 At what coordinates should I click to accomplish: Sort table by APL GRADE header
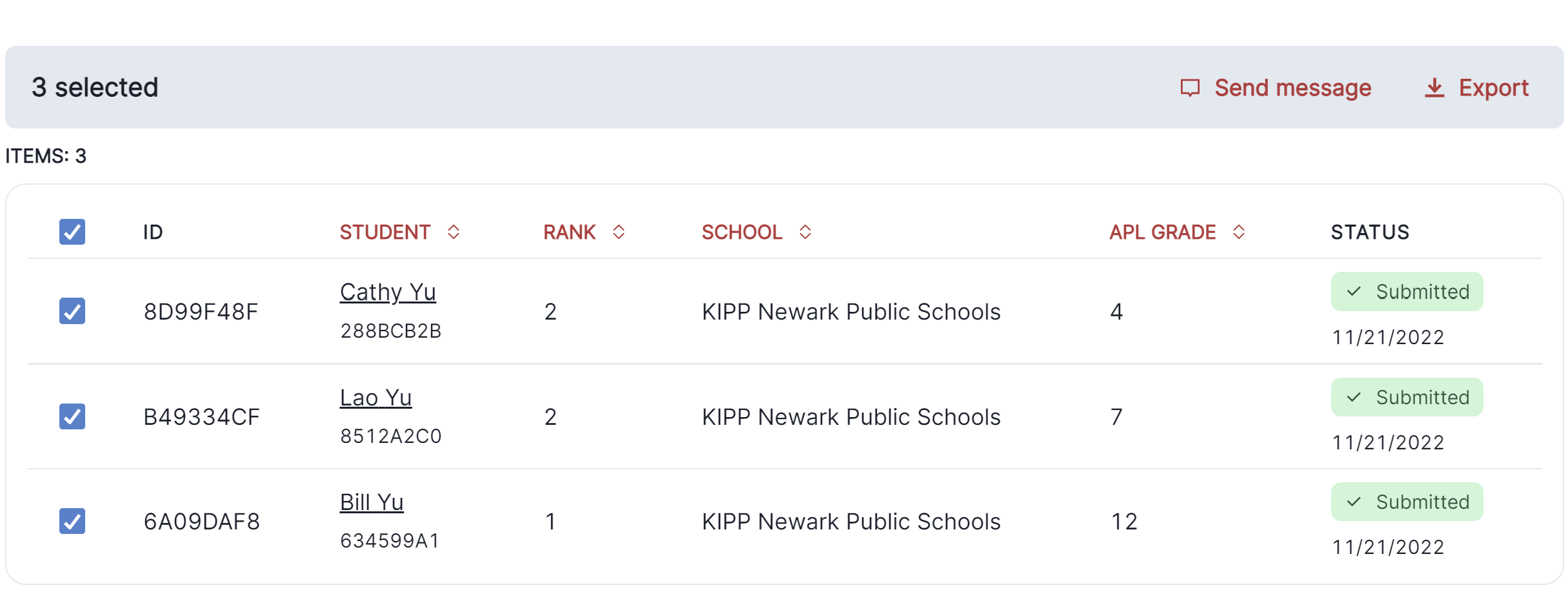1162,232
